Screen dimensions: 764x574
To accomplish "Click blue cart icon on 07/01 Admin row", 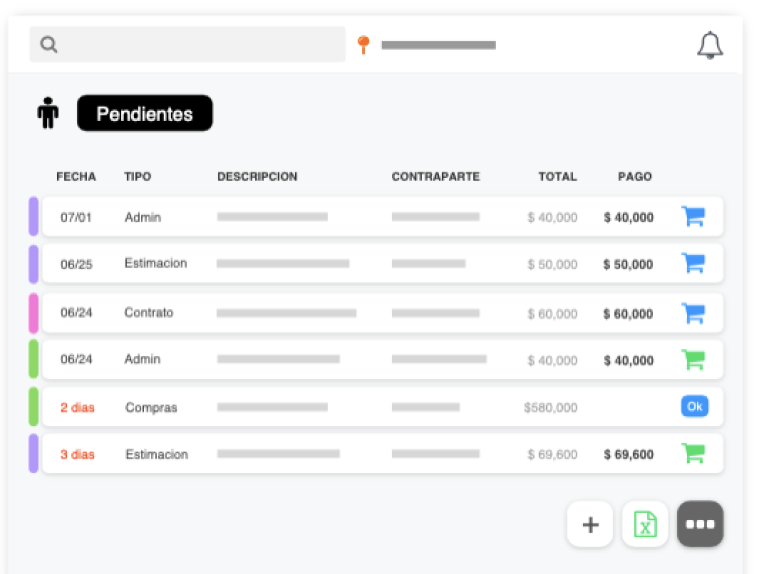I will coord(693,216).
